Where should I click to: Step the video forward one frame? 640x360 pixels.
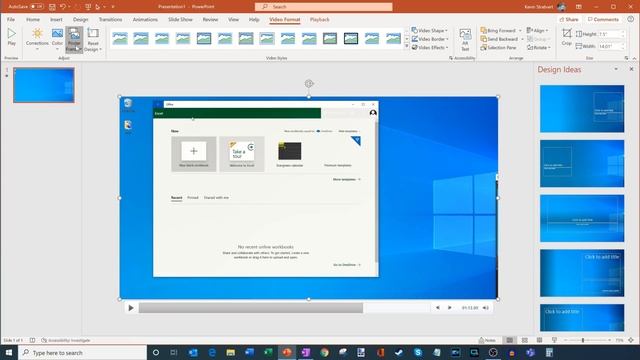pyautogui.click(x=449, y=308)
